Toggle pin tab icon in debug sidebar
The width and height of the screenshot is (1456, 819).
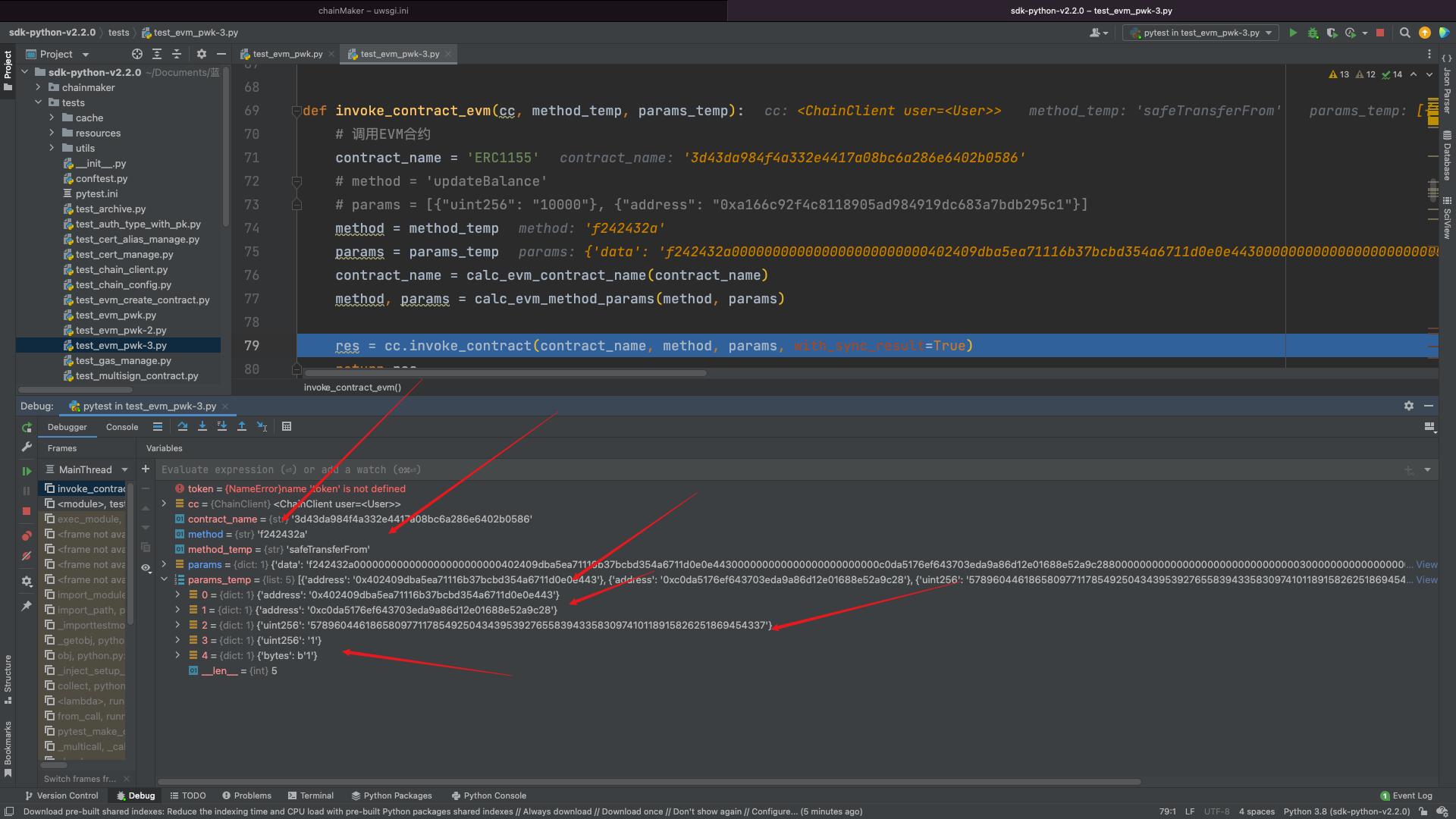tap(27, 606)
